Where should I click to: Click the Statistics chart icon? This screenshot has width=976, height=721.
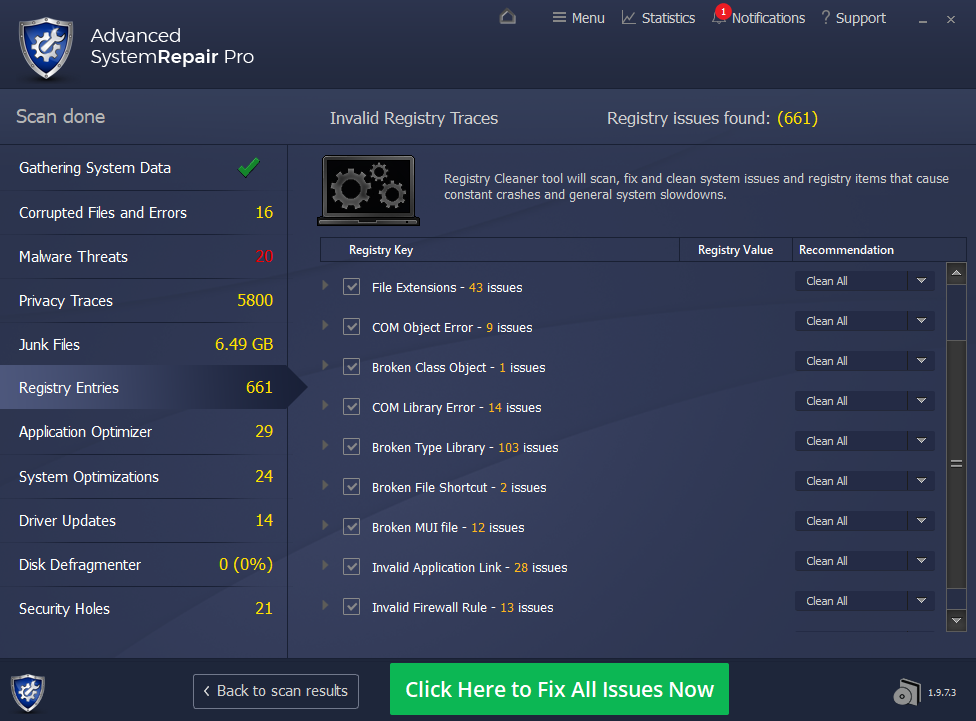(x=629, y=18)
